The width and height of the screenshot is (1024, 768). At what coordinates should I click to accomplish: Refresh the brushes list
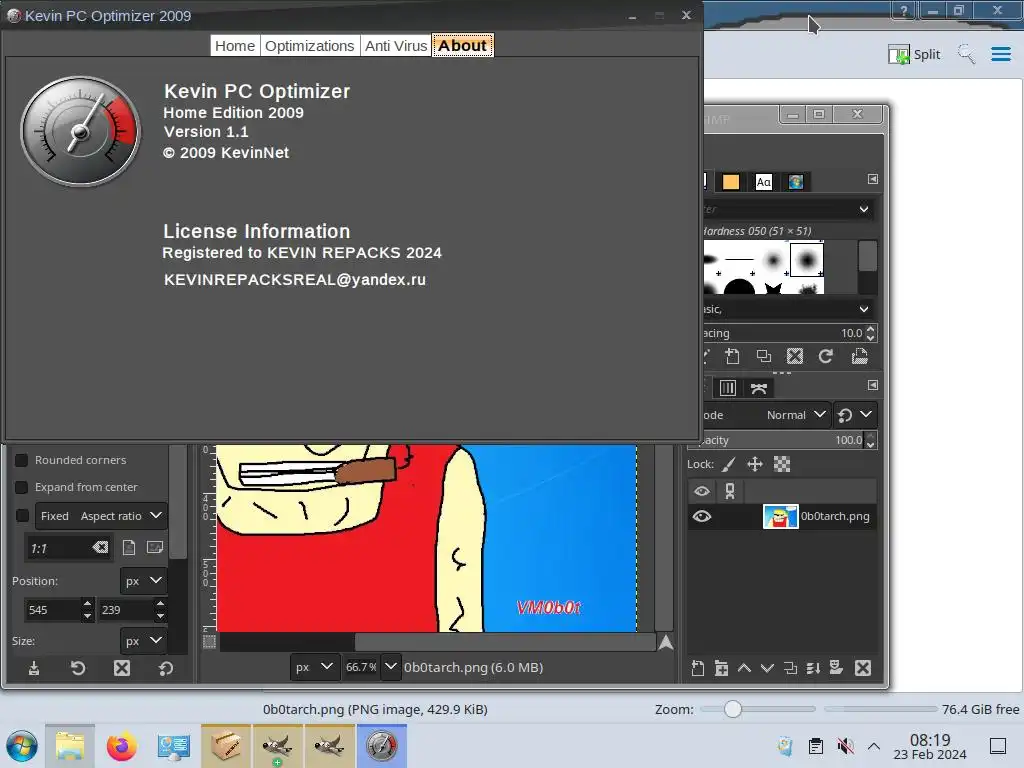click(825, 356)
